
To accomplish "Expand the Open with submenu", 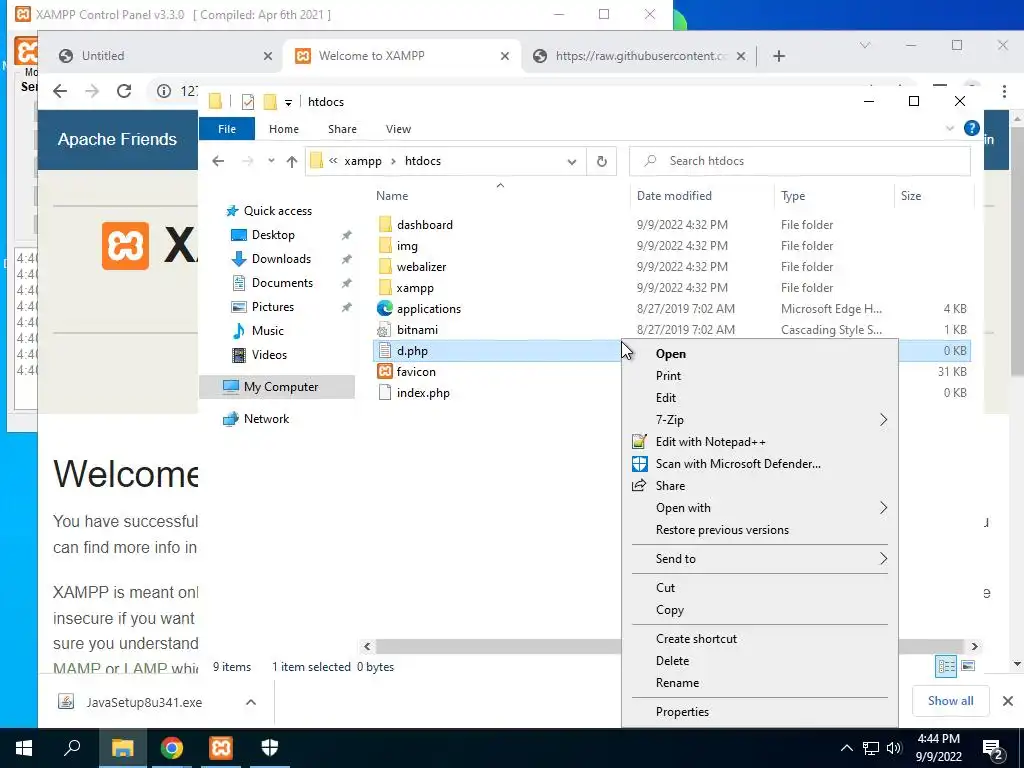I will coord(760,507).
